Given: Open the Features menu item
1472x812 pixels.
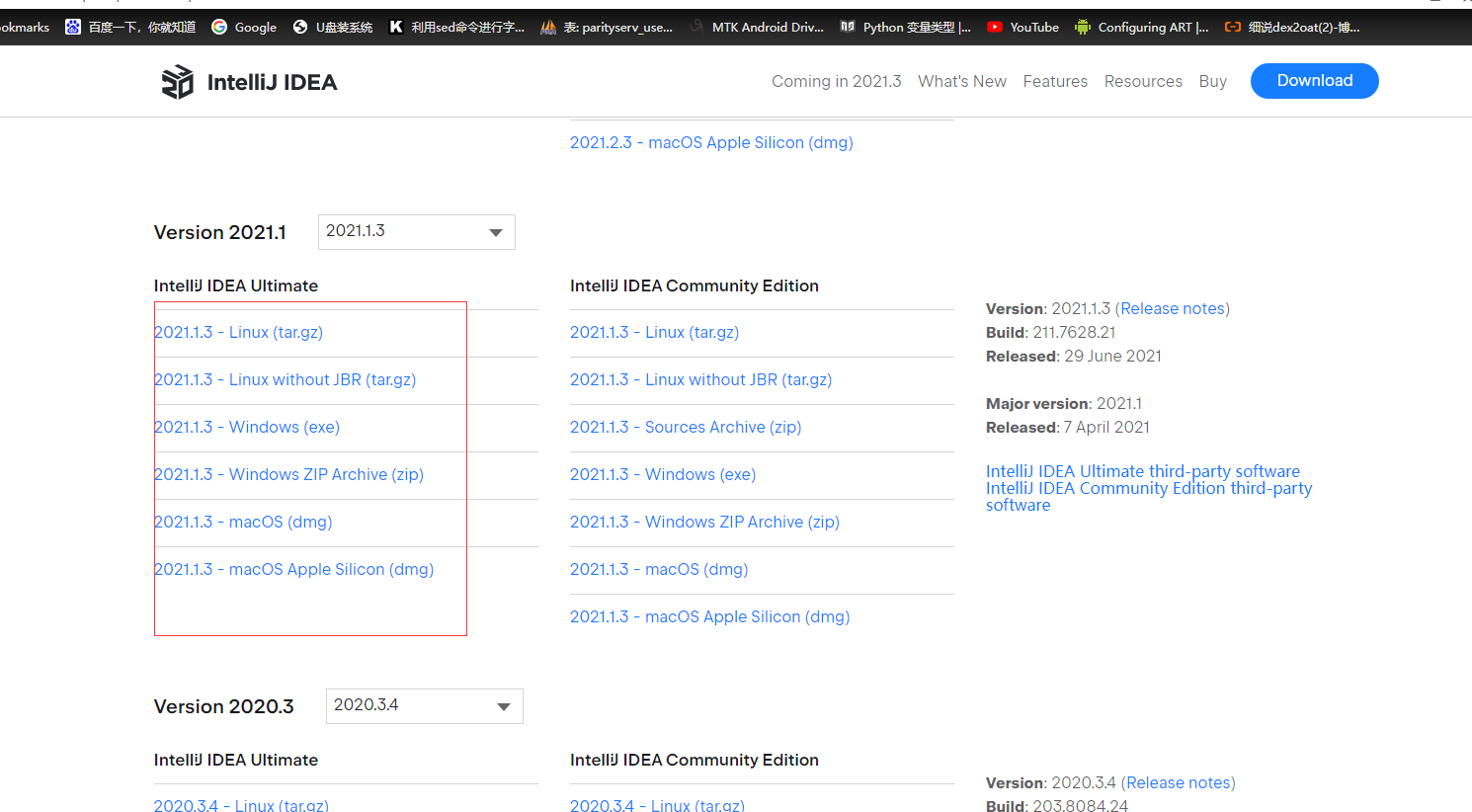Looking at the screenshot, I should pos(1055,81).
